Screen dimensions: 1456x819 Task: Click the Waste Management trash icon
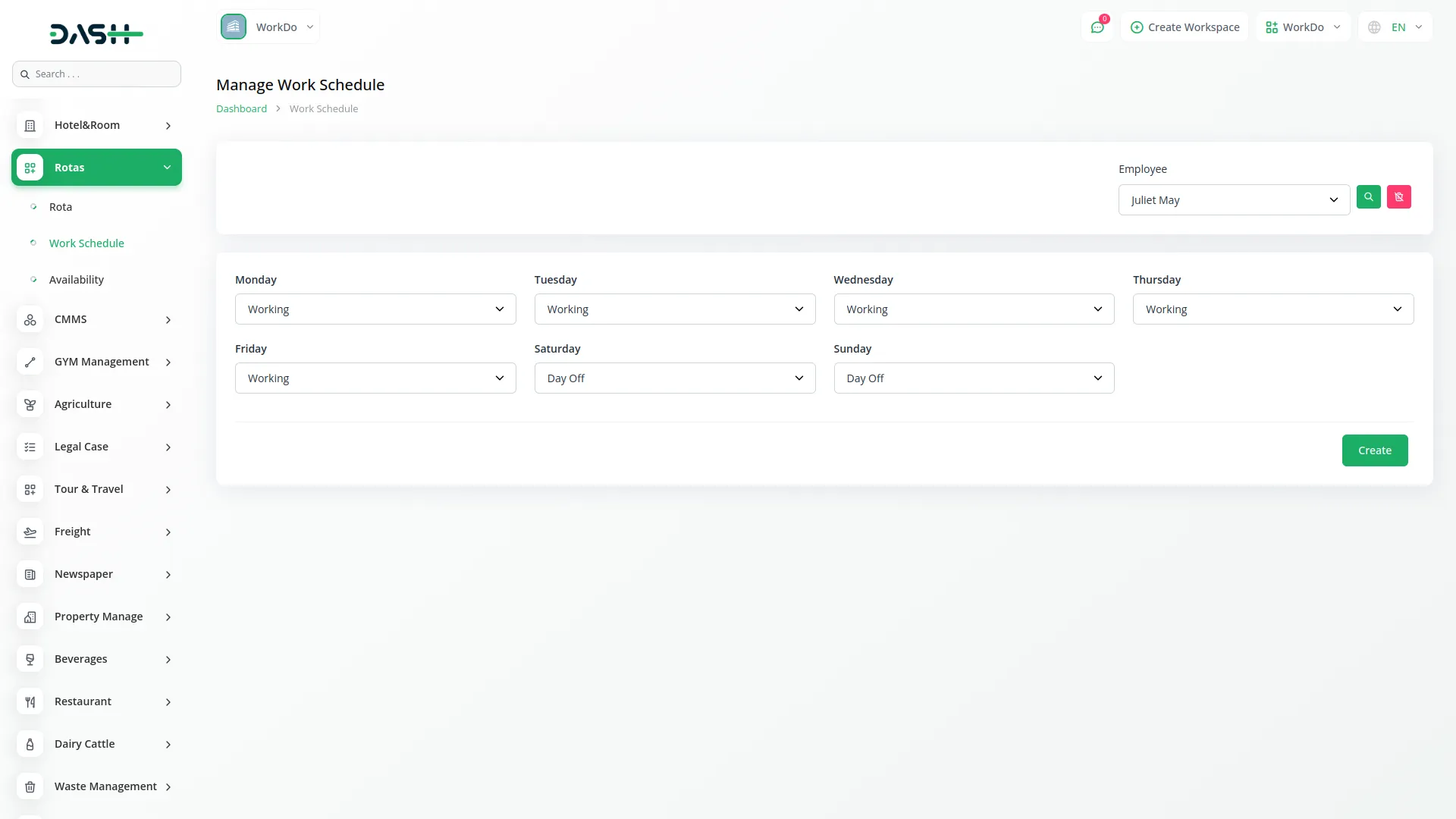[30, 787]
